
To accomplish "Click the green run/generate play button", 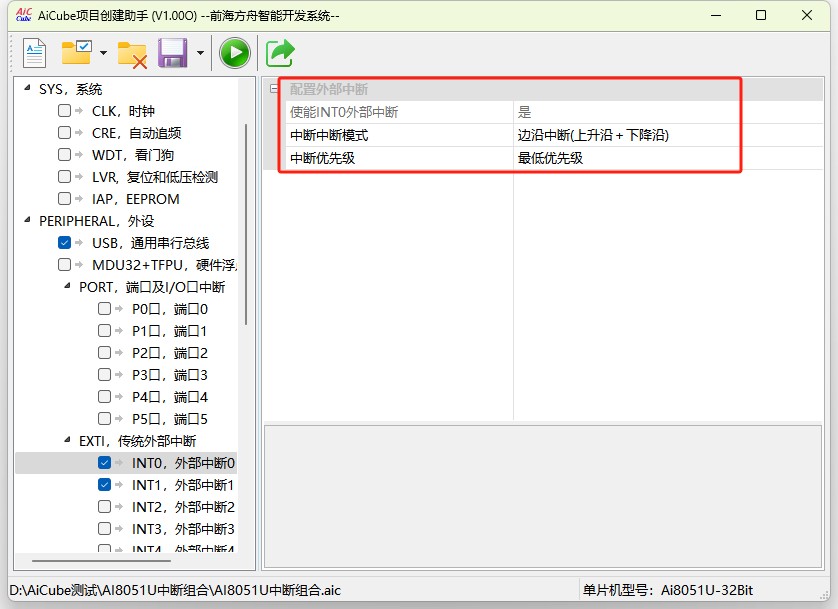I will 235,53.
